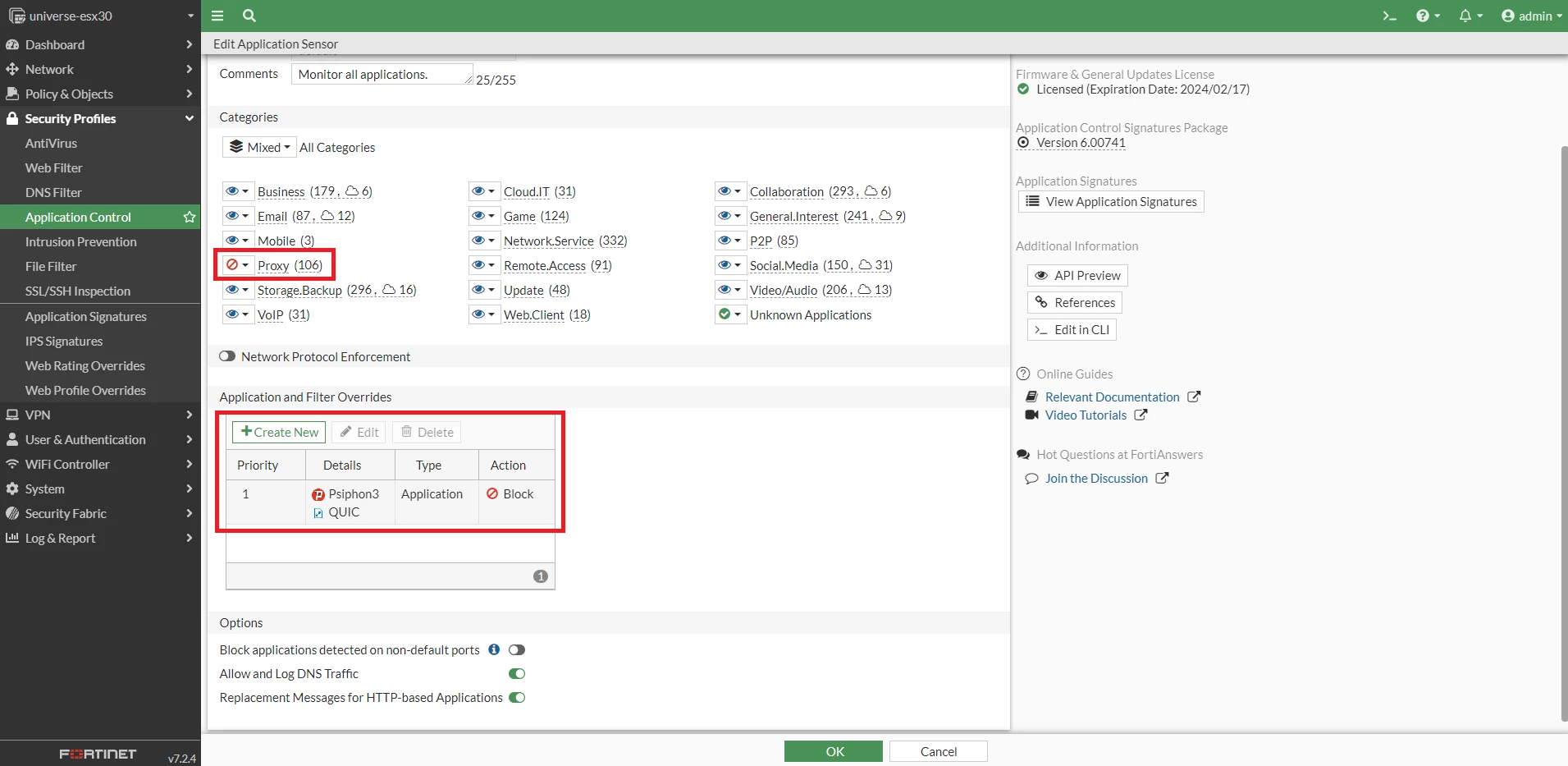Click the Priority column header
The width and height of the screenshot is (1568, 766).
[266, 465]
